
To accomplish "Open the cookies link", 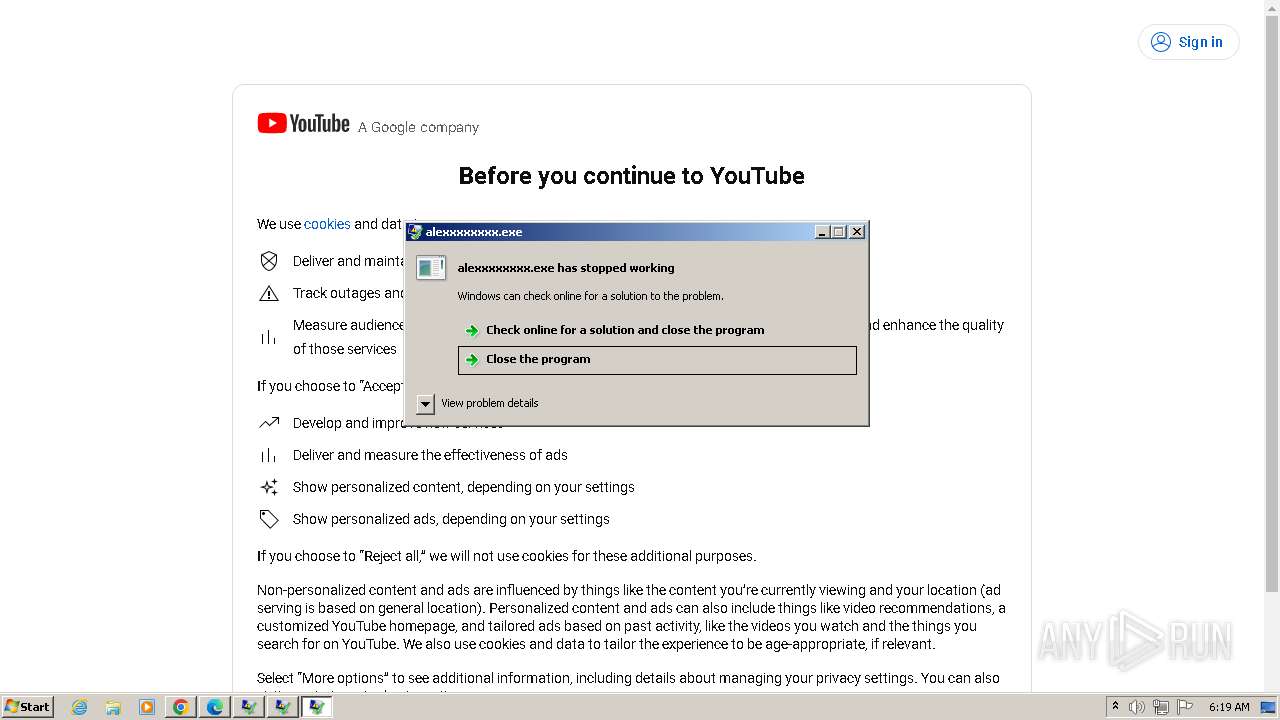I will tap(327, 224).
